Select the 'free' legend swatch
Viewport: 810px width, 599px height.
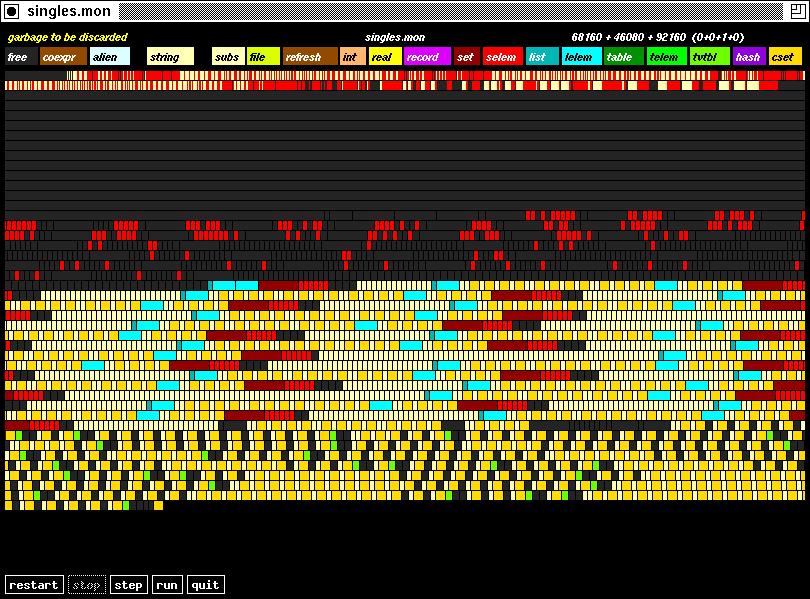[x=20, y=57]
